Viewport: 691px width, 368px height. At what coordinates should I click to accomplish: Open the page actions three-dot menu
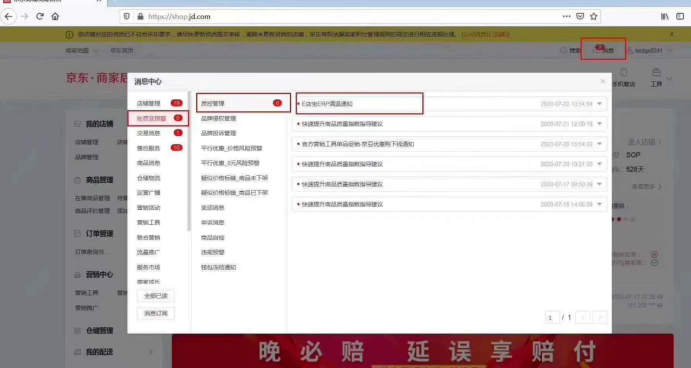coord(566,16)
